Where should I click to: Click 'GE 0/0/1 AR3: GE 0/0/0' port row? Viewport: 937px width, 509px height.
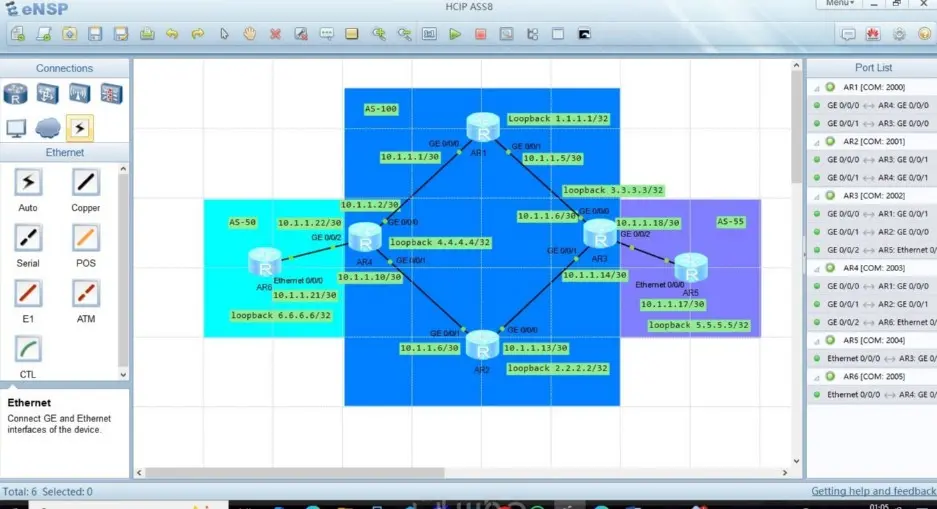coord(872,123)
